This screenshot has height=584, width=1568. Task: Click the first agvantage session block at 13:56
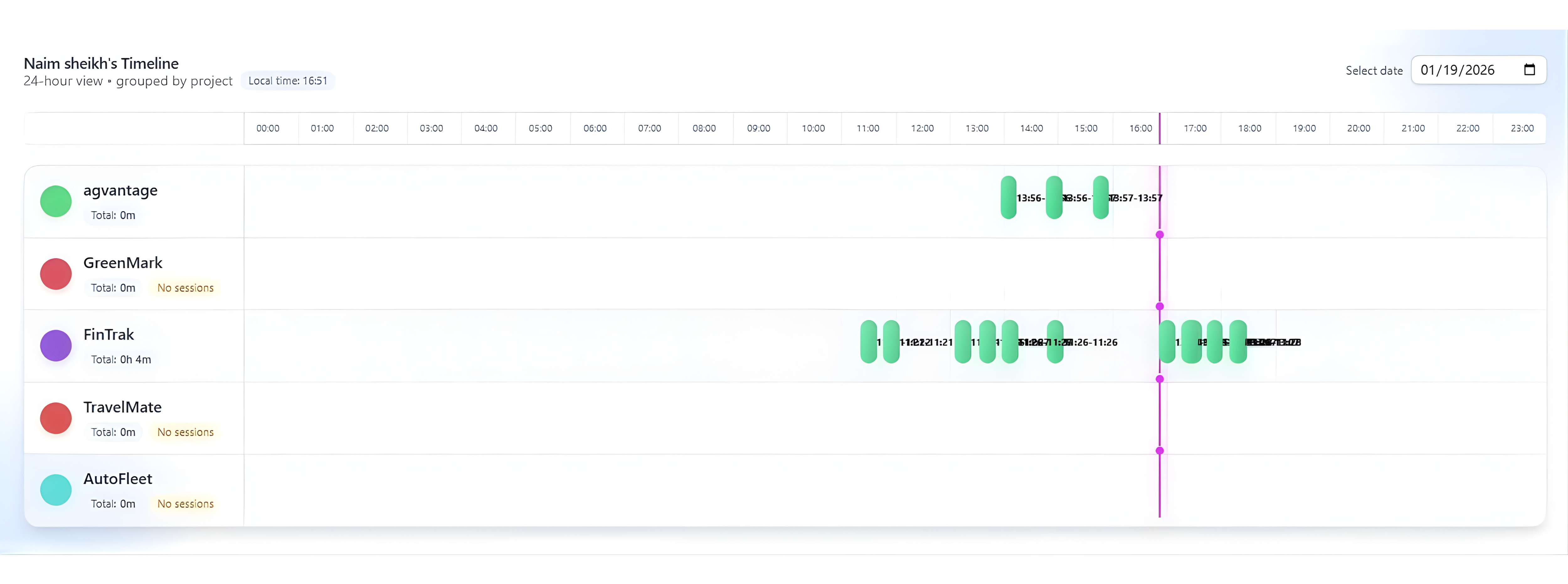pyautogui.click(x=1008, y=197)
